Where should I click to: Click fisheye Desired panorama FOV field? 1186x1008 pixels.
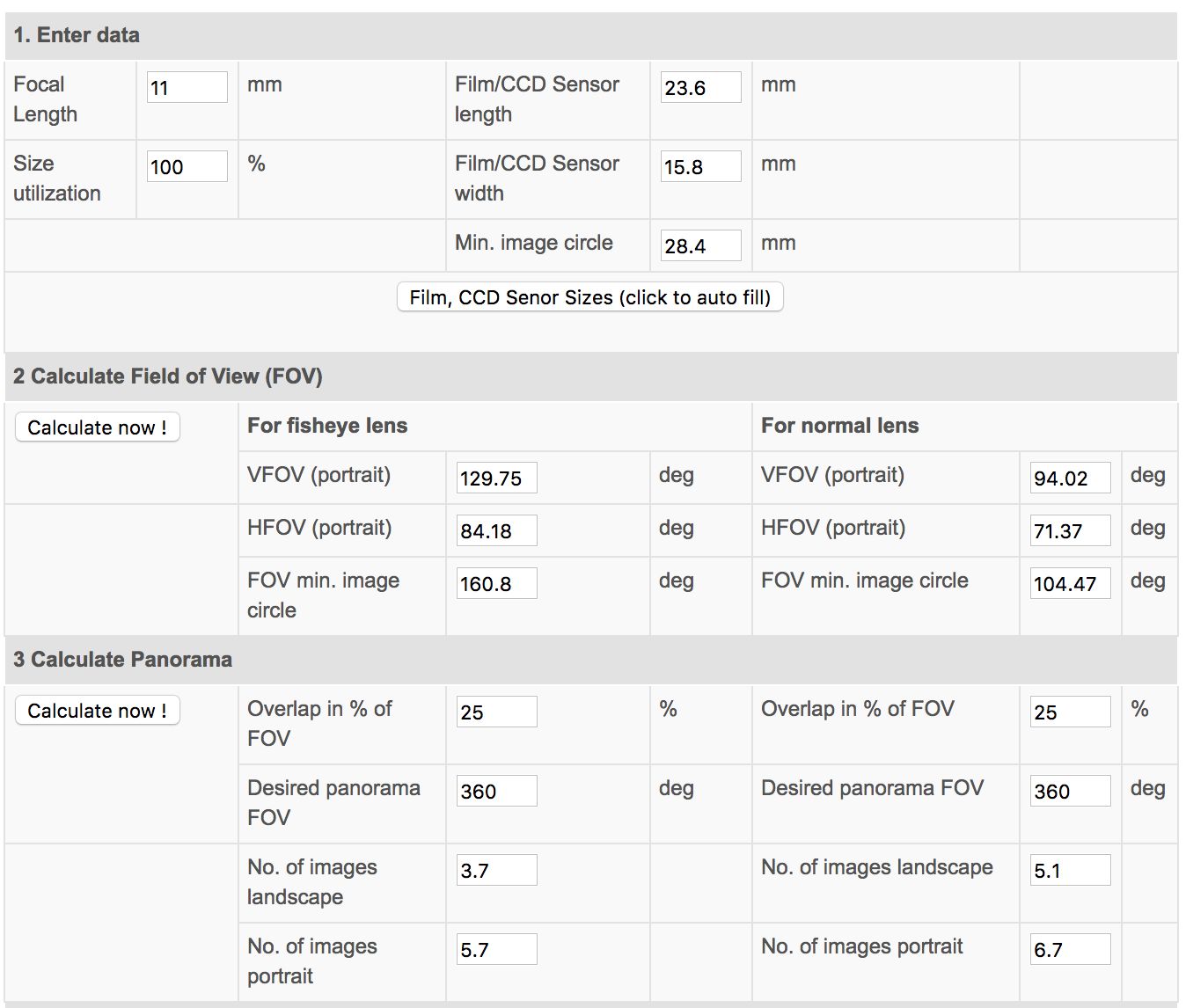click(497, 791)
